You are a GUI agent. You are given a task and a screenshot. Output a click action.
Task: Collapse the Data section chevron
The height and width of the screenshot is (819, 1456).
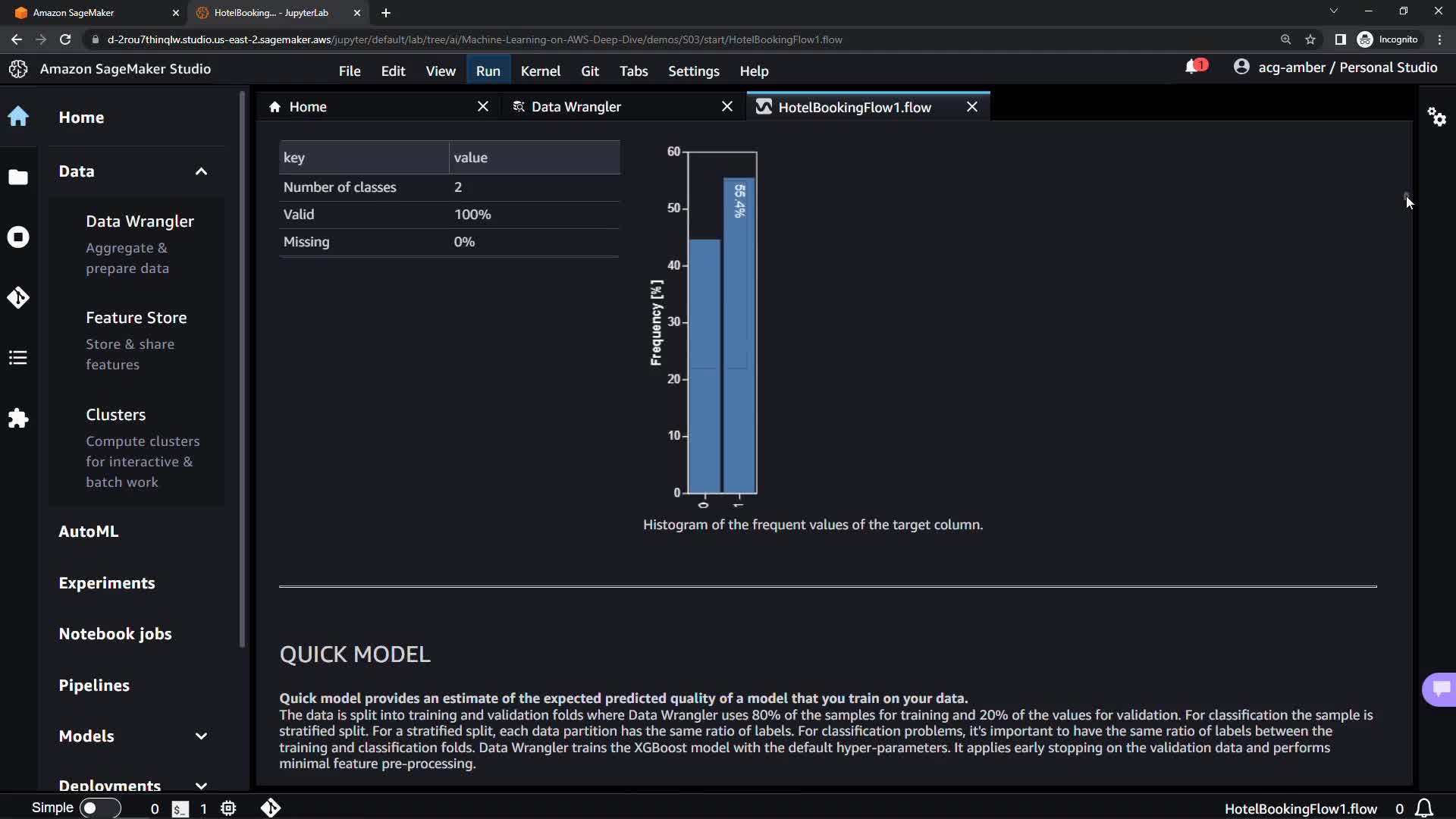(201, 171)
